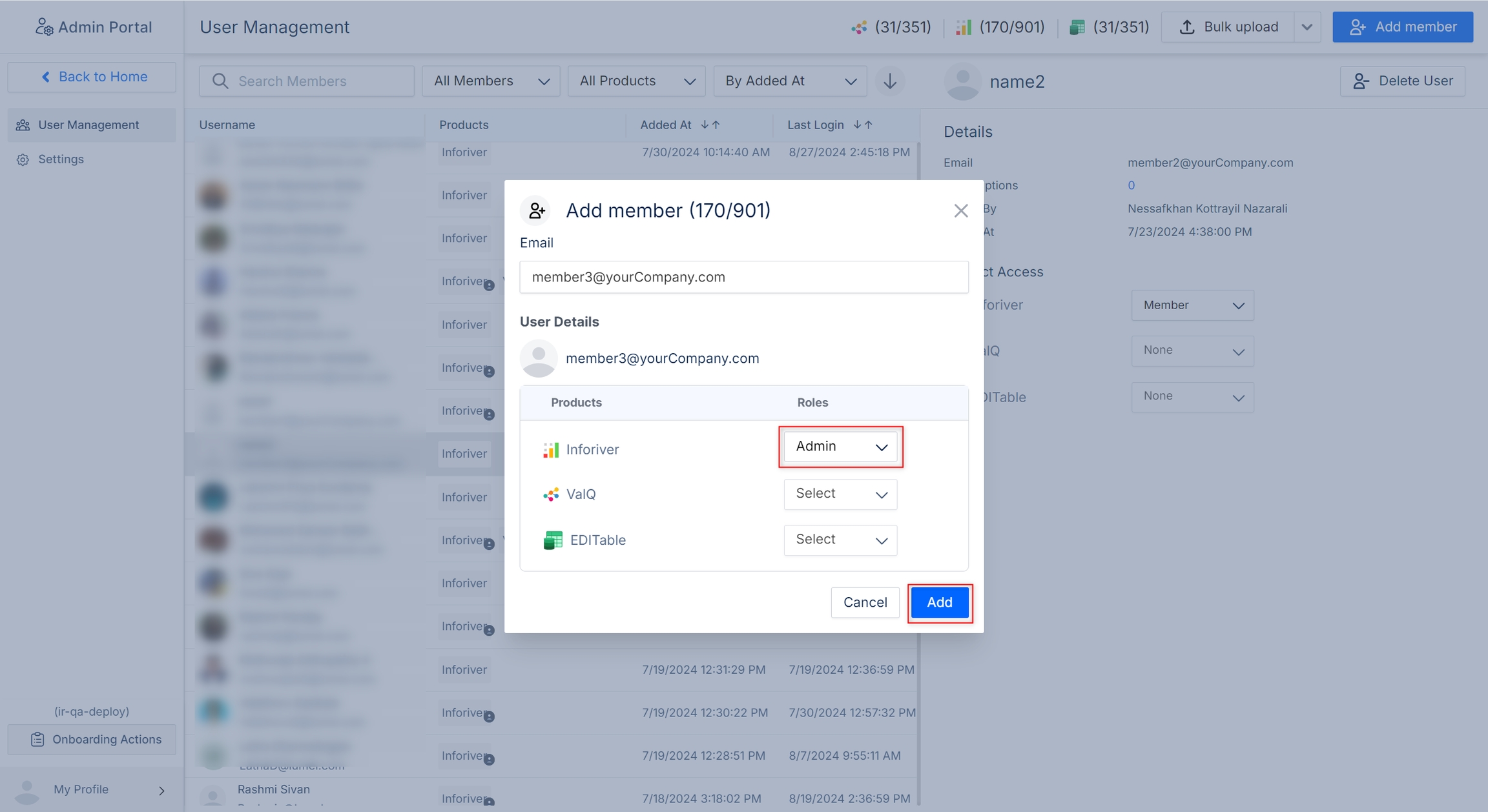The height and width of the screenshot is (812, 1488).
Task: Click the Settings gear in sidebar
Action: coord(23,159)
